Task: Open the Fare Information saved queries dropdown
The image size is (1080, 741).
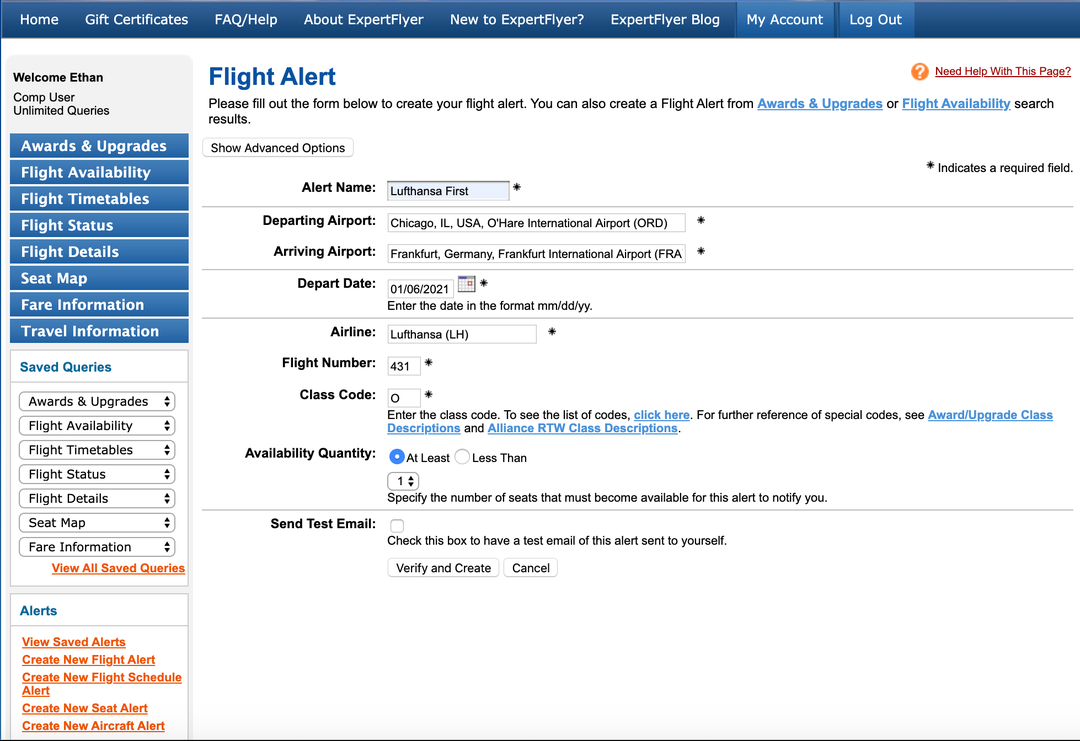Action: (96, 546)
